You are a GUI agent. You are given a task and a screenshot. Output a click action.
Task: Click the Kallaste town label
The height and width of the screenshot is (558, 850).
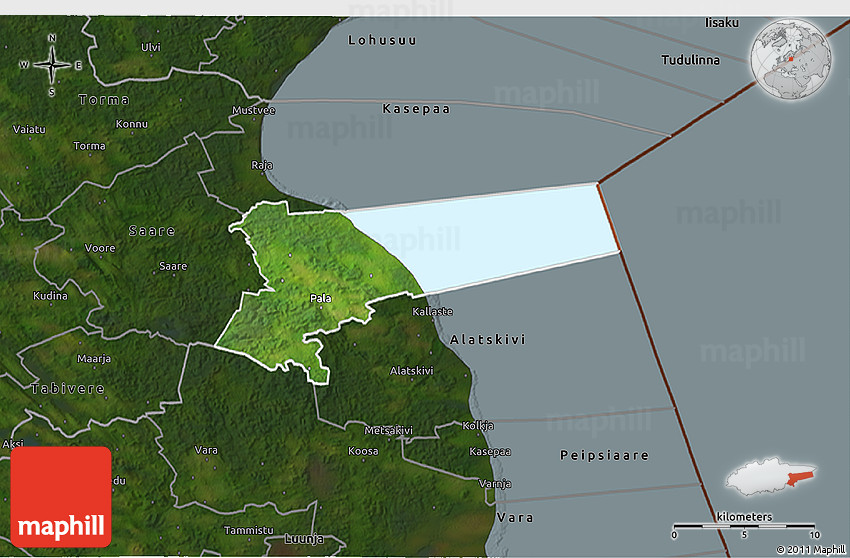[433, 312]
